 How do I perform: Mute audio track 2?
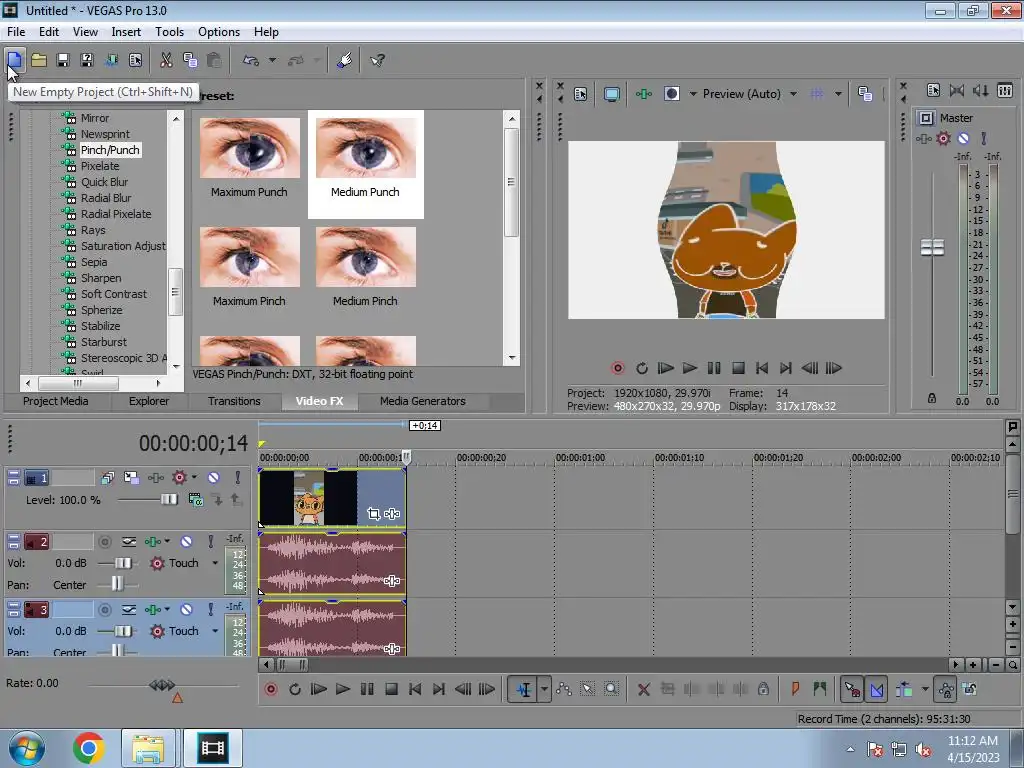(186, 541)
